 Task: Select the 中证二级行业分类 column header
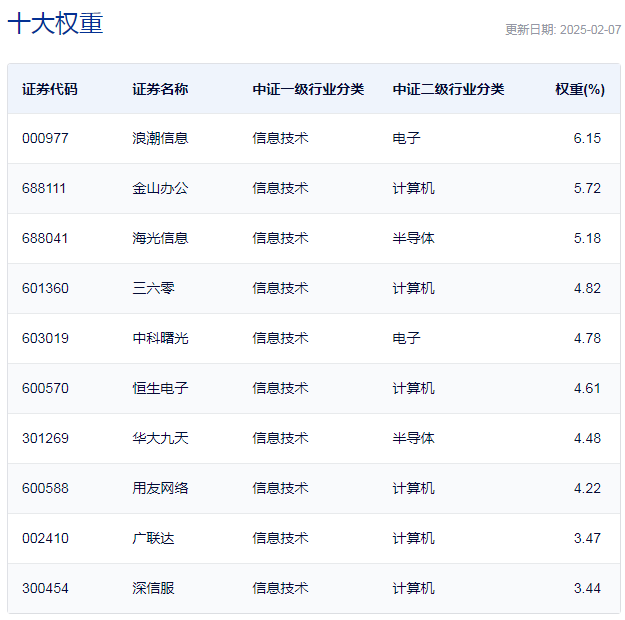pyautogui.click(x=448, y=89)
